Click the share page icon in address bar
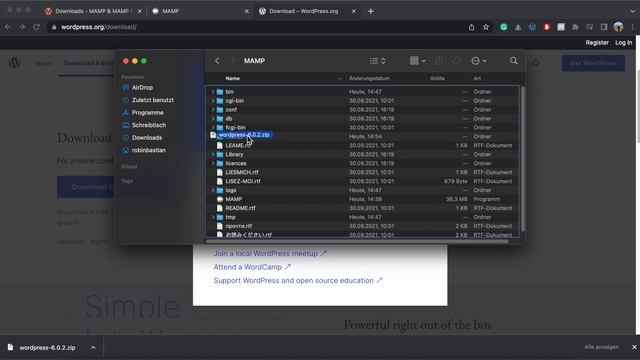640x360 pixels. point(471,27)
